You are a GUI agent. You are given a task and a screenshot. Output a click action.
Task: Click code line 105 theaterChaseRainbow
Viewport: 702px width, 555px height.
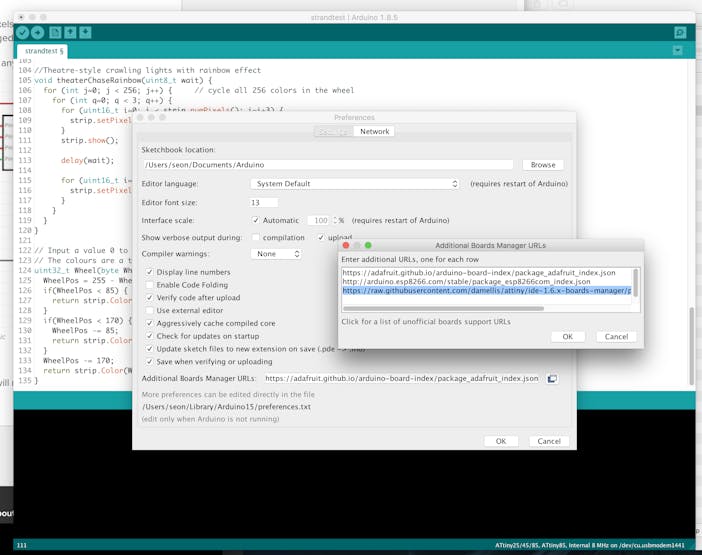click(x=123, y=80)
